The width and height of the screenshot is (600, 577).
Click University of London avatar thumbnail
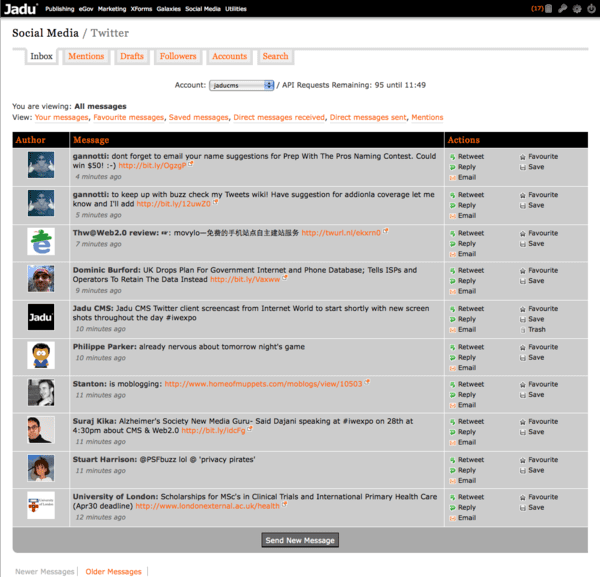coord(41,505)
